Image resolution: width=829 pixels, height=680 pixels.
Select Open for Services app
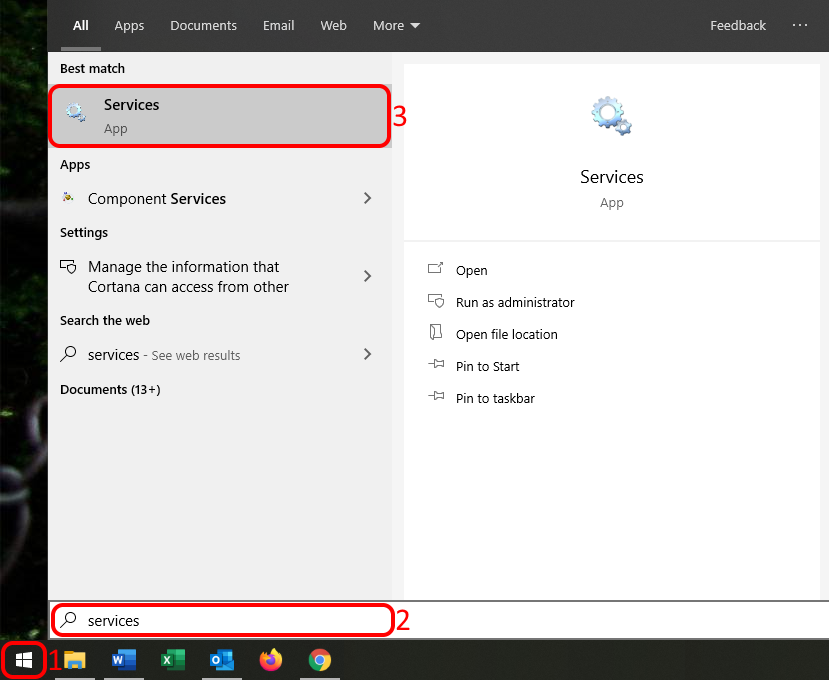pos(472,270)
